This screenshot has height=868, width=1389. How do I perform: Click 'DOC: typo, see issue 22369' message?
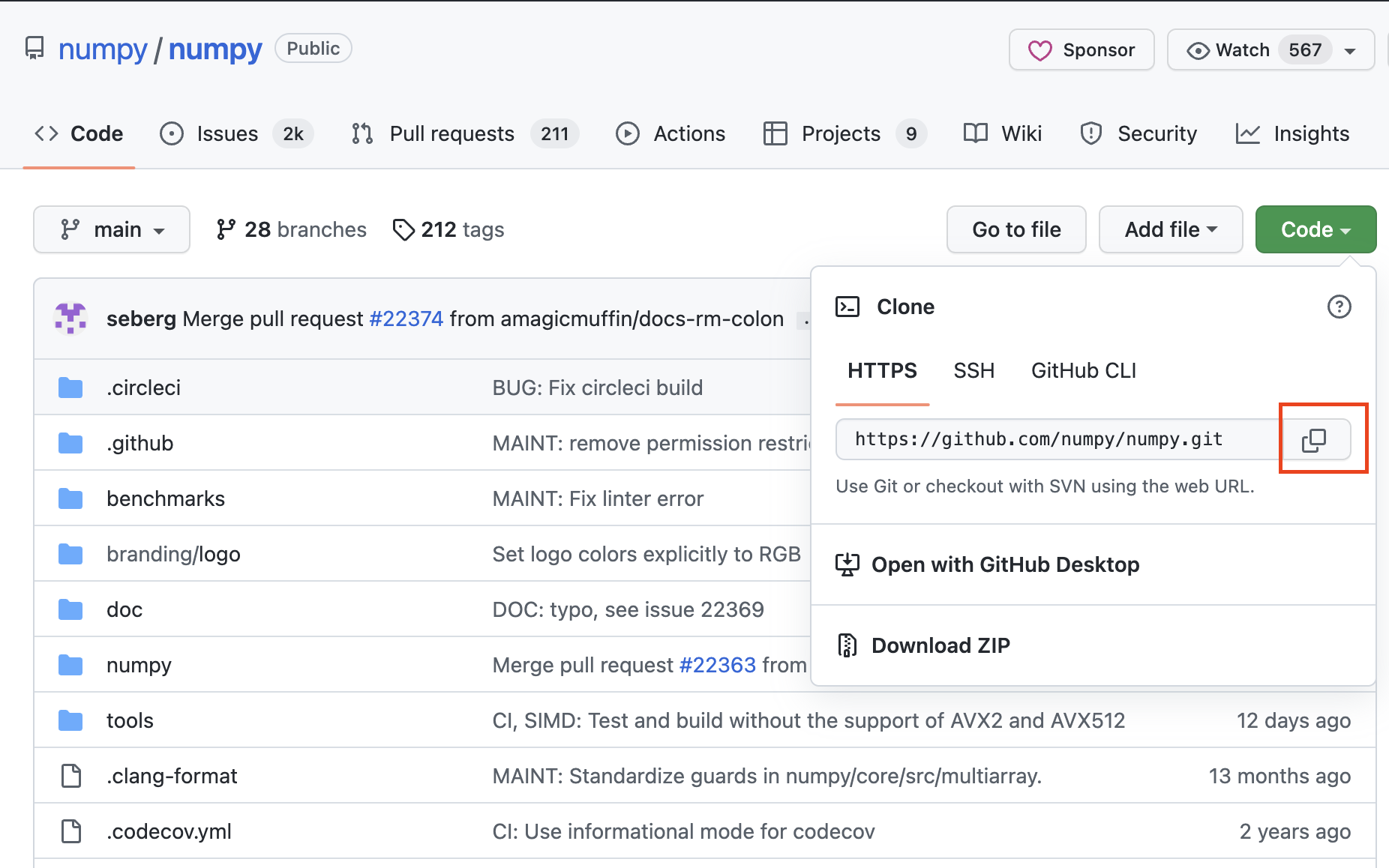click(628, 609)
